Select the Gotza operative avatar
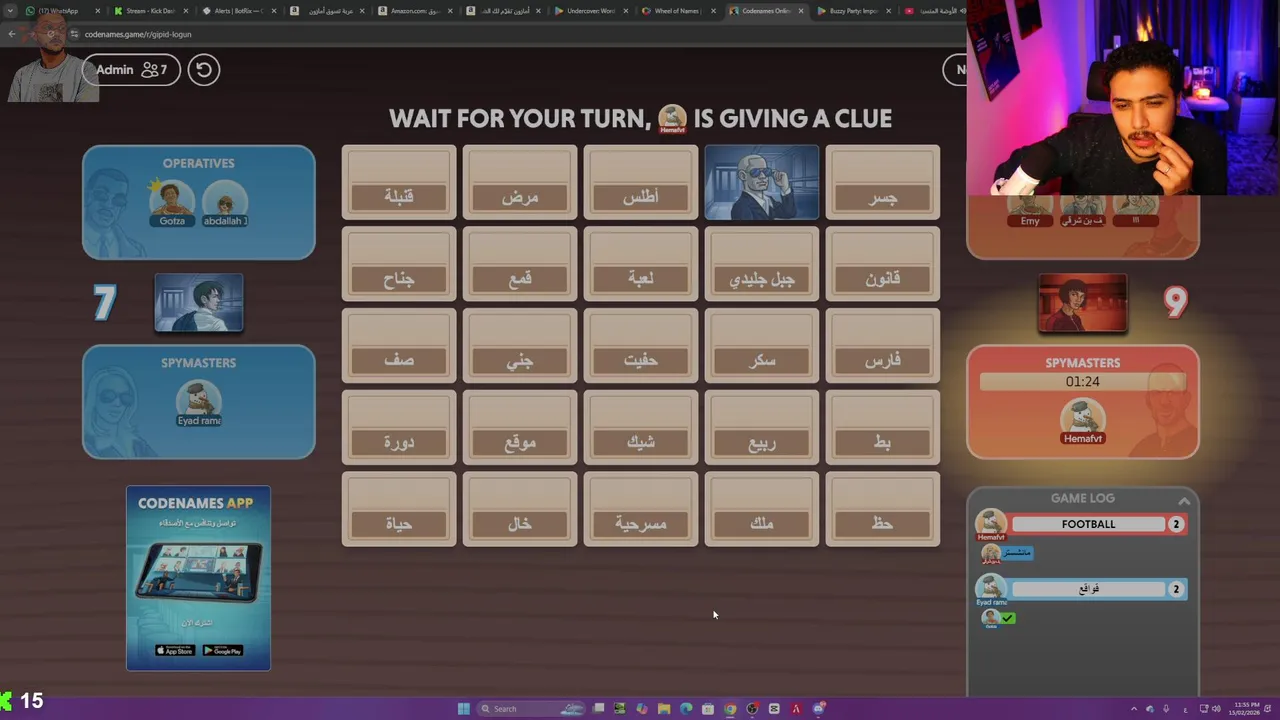 coord(172,201)
